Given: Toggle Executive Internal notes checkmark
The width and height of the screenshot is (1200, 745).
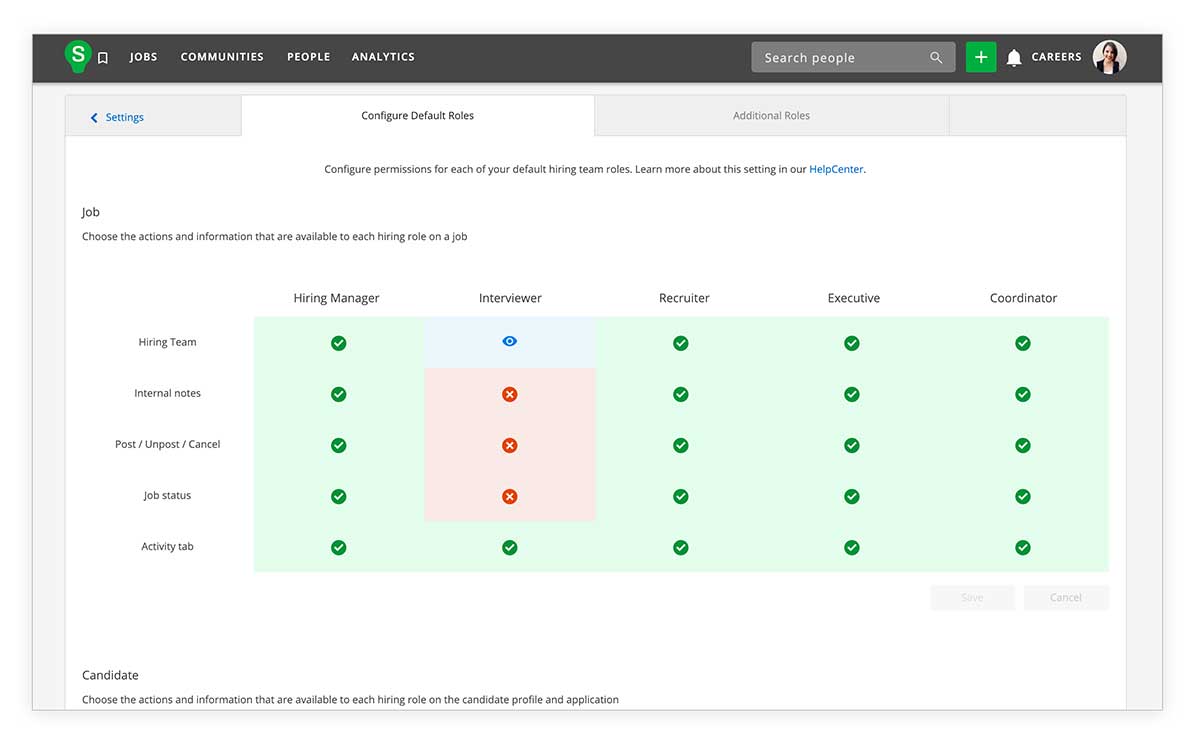Looking at the screenshot, I should 851,394.
